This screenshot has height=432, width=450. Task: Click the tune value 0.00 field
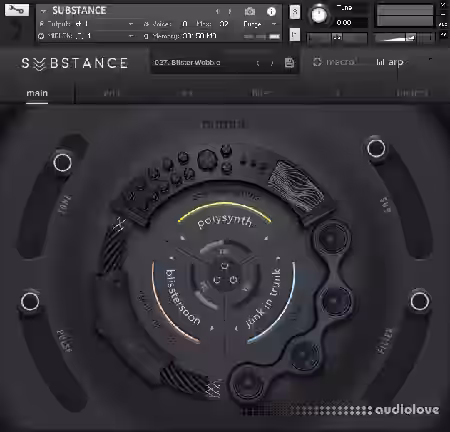[351, 23]
